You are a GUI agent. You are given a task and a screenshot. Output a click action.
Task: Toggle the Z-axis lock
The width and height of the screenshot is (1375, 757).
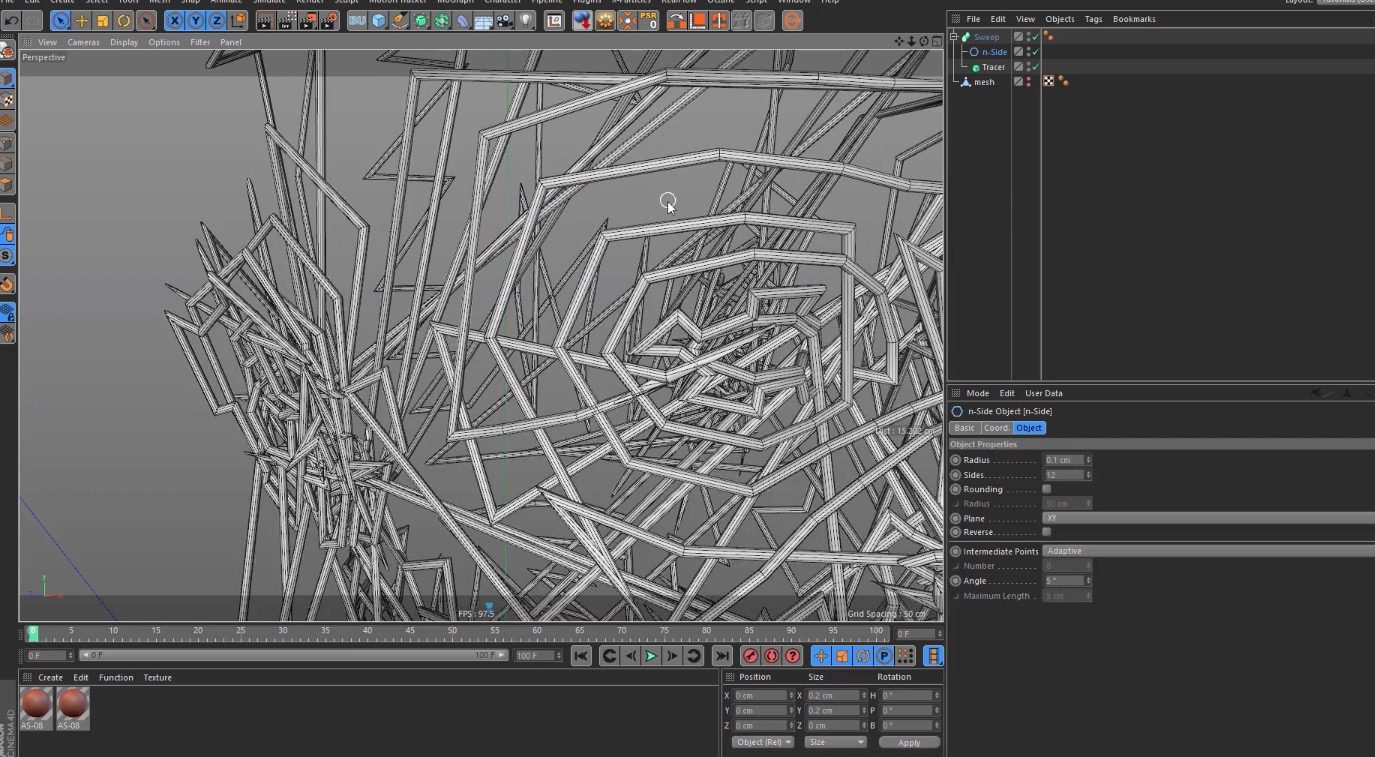pos(217,20)
